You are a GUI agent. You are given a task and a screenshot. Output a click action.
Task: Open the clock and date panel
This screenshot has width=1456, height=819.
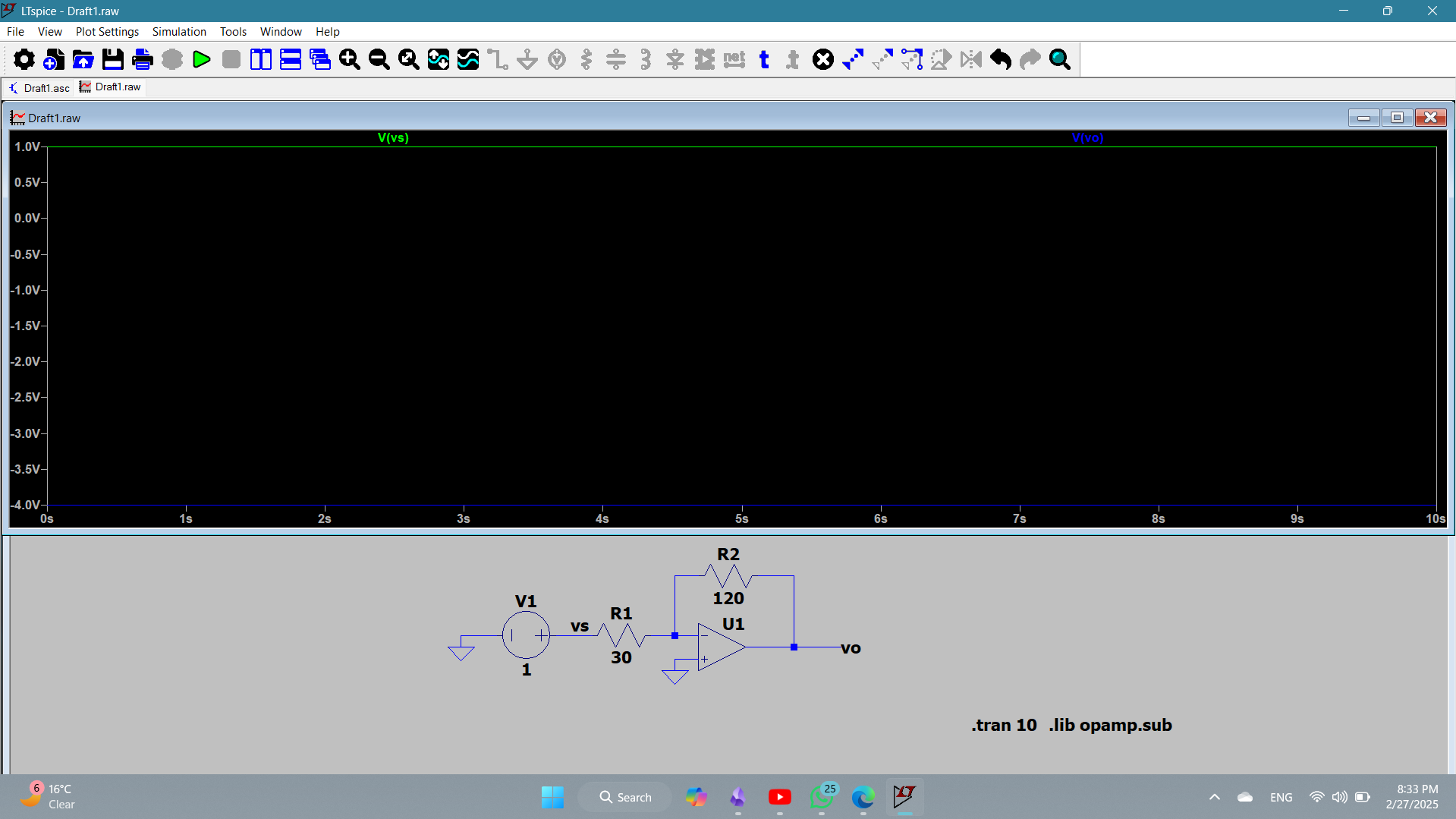point(1412,797)
